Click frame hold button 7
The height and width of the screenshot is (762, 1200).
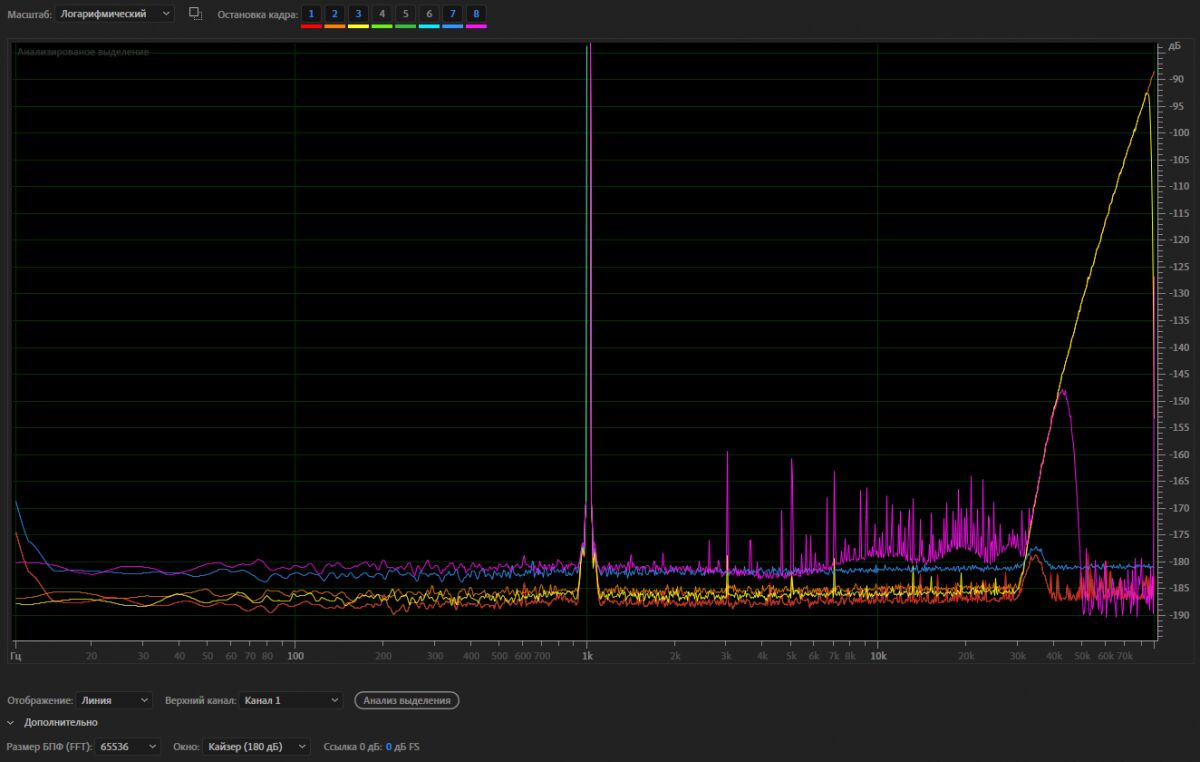[453, 13]
